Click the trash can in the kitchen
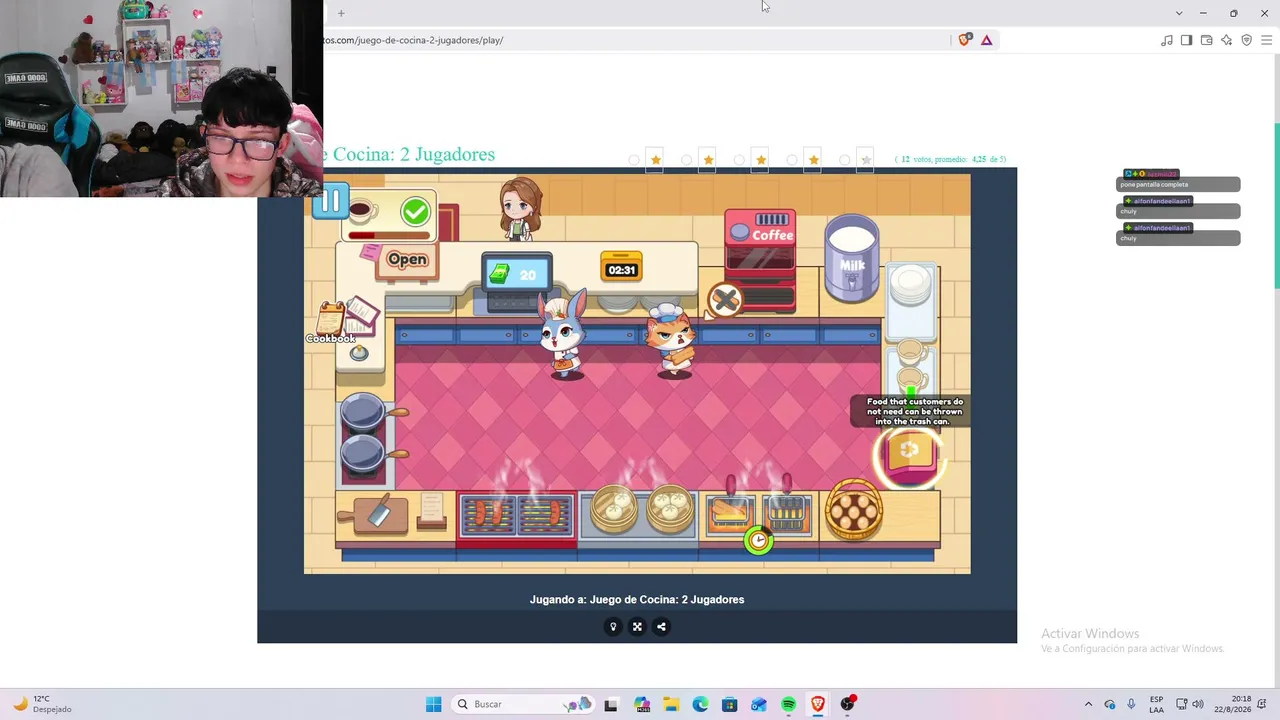 909,459
